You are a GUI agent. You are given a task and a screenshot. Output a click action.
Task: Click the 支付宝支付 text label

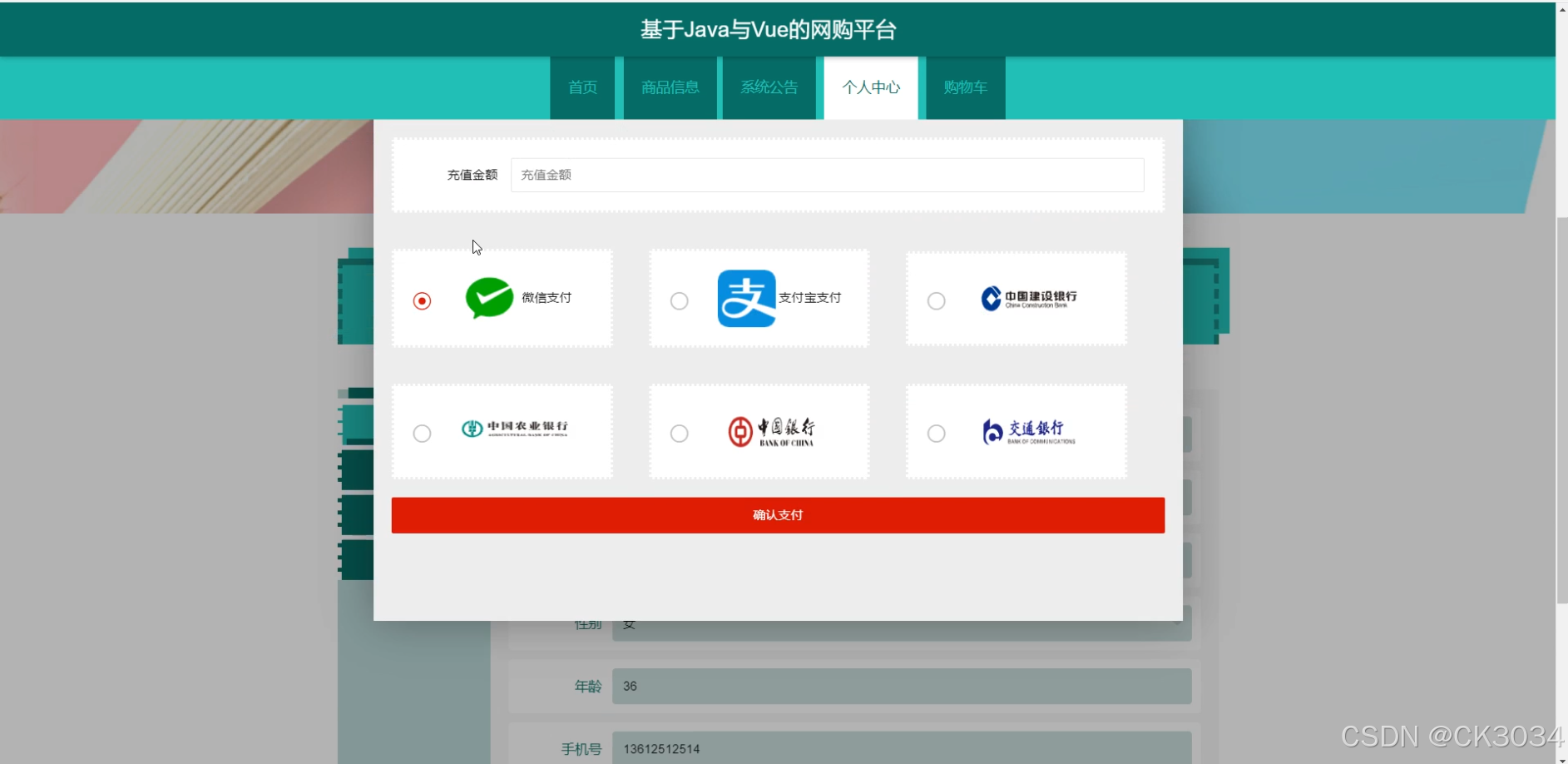[x=809, y=298]
